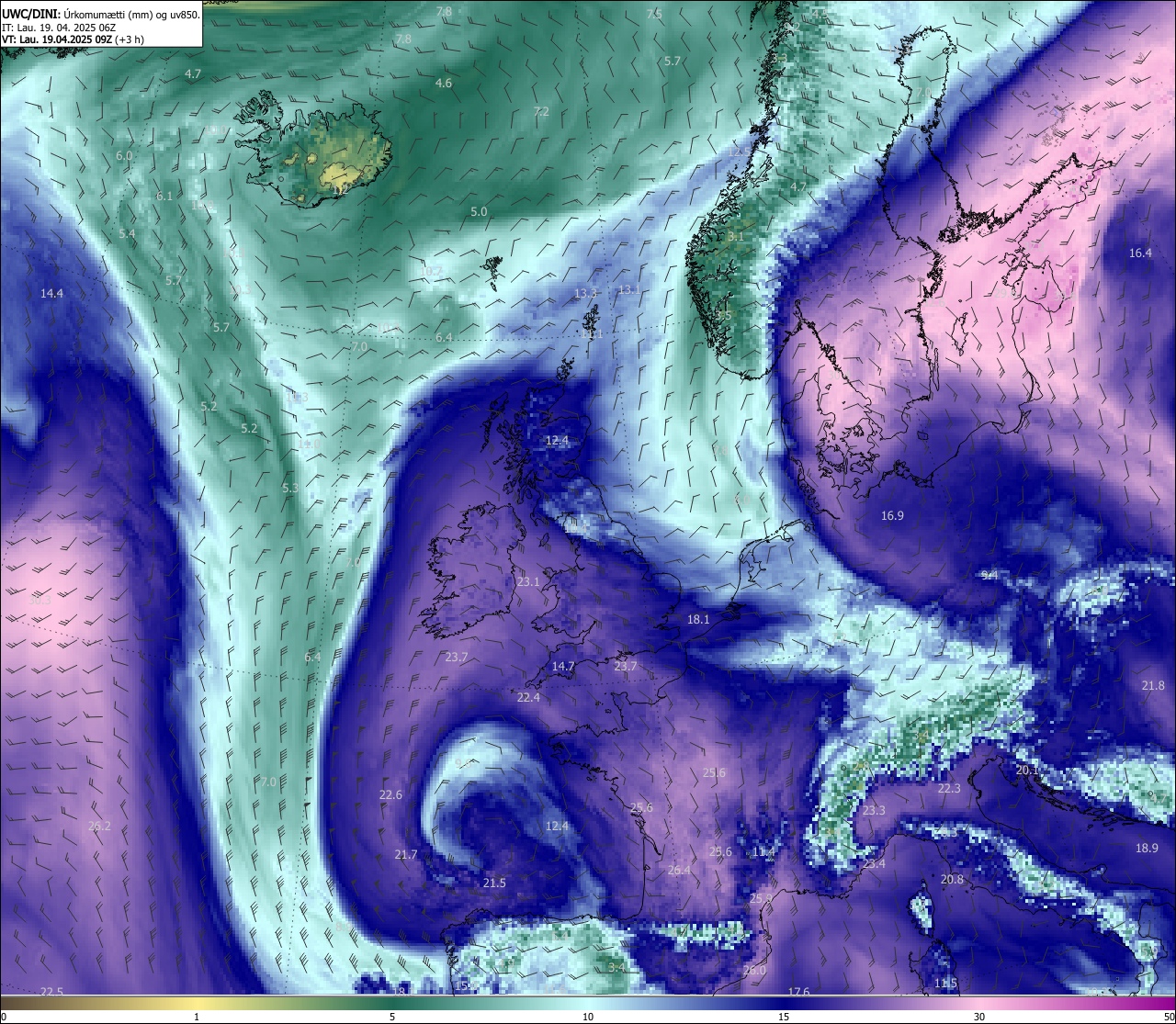Screen dimensions: 1176x1024
Task: Click the map value 11.4
Action: (x=763, y=852)
